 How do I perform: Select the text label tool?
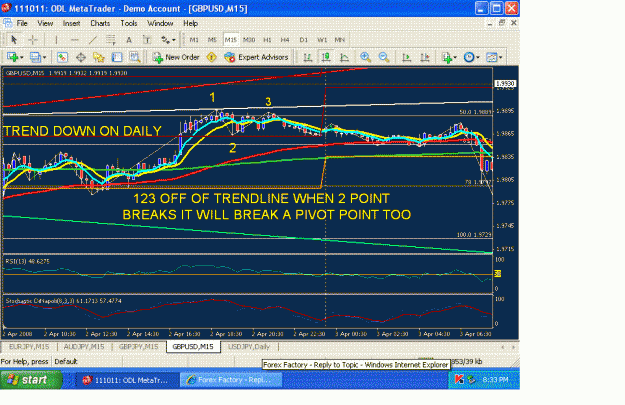[x=147, y=40]
